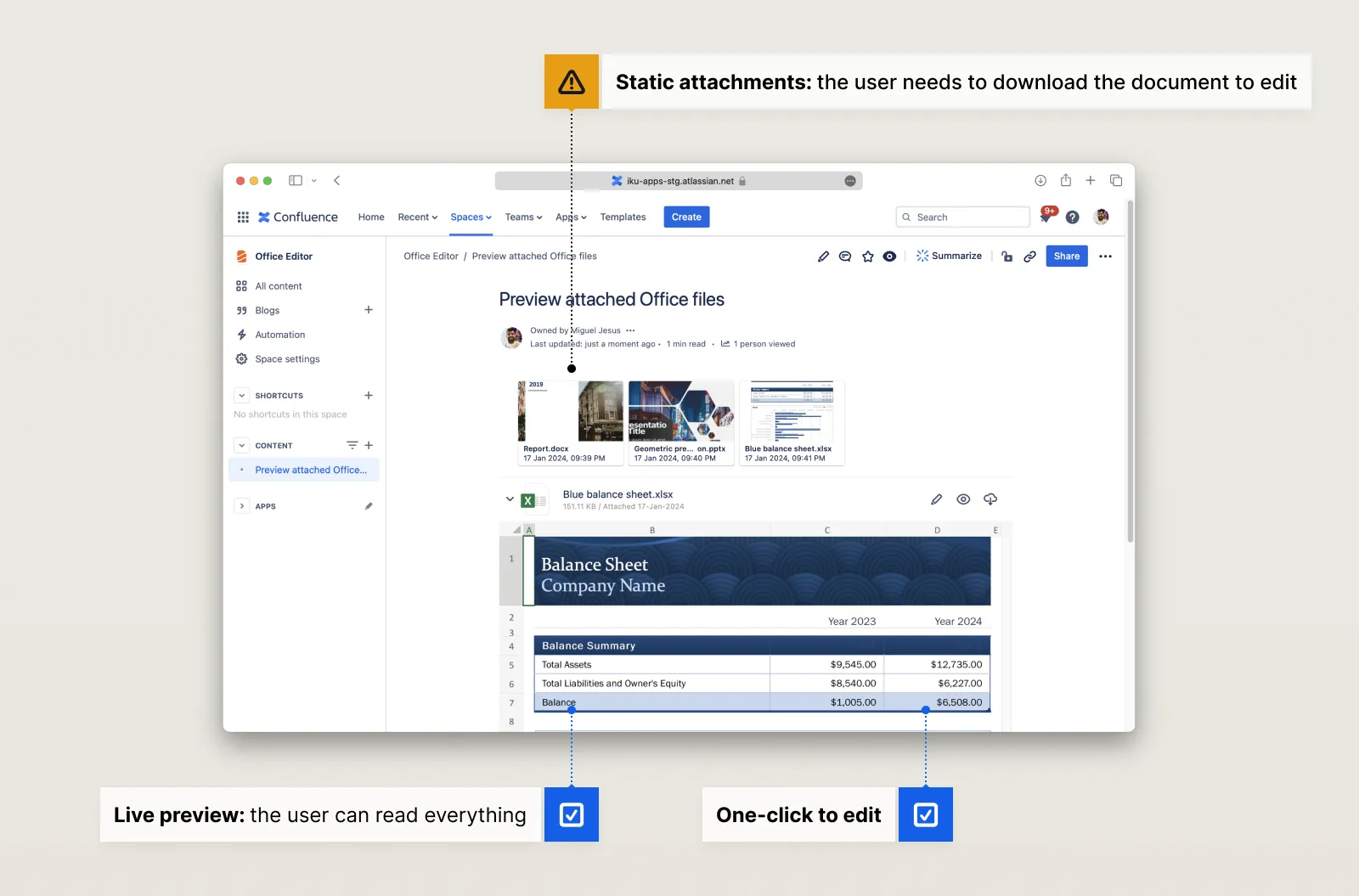Open page restrictions lock icon
The width and height of the screenshot is (1359, 896).
pyautogui.click(x=1007, y=256)
